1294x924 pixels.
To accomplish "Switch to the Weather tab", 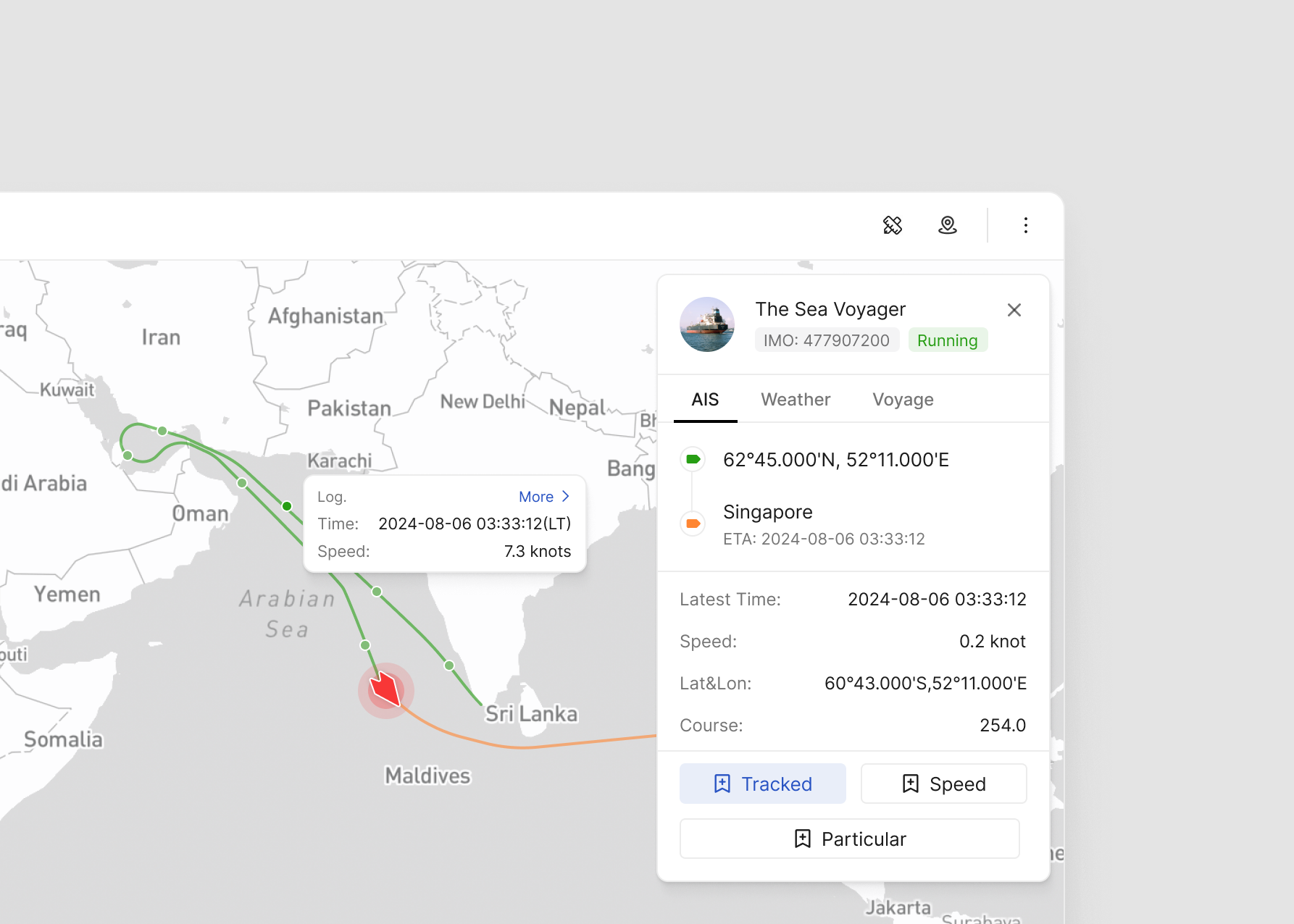I will 796,400.
